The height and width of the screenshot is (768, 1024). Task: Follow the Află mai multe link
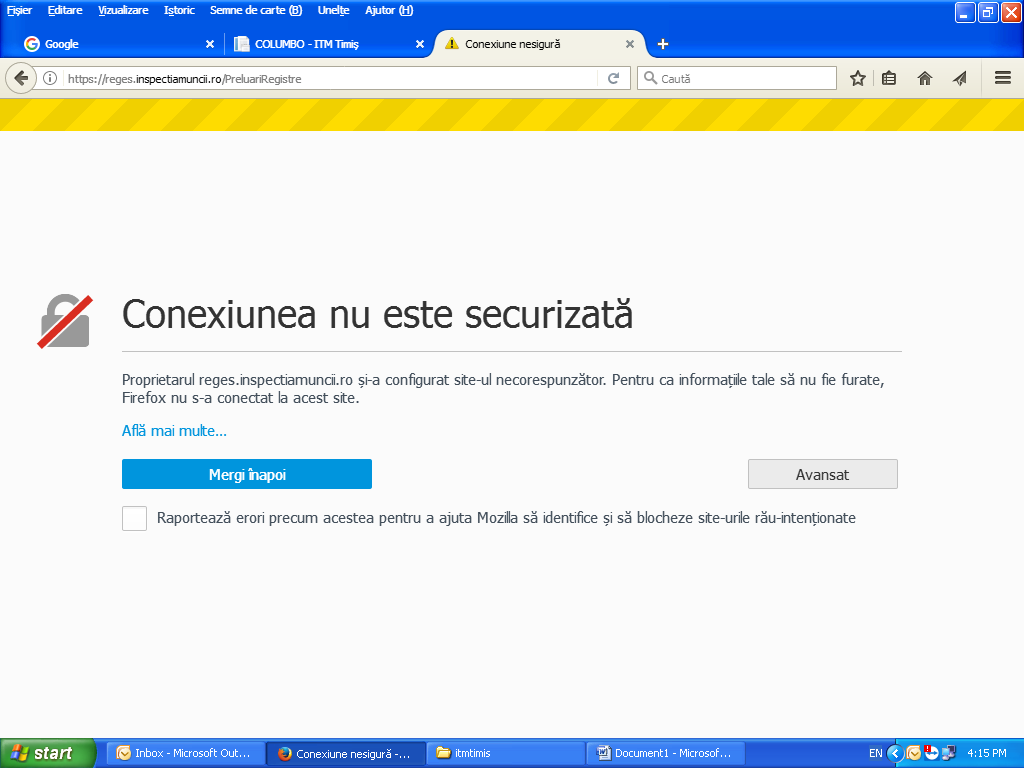[x=174, y=430]
